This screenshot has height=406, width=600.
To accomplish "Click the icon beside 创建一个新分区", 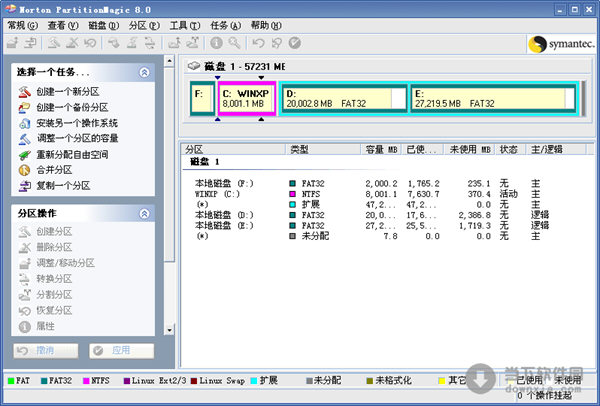I will coord(24,92).
